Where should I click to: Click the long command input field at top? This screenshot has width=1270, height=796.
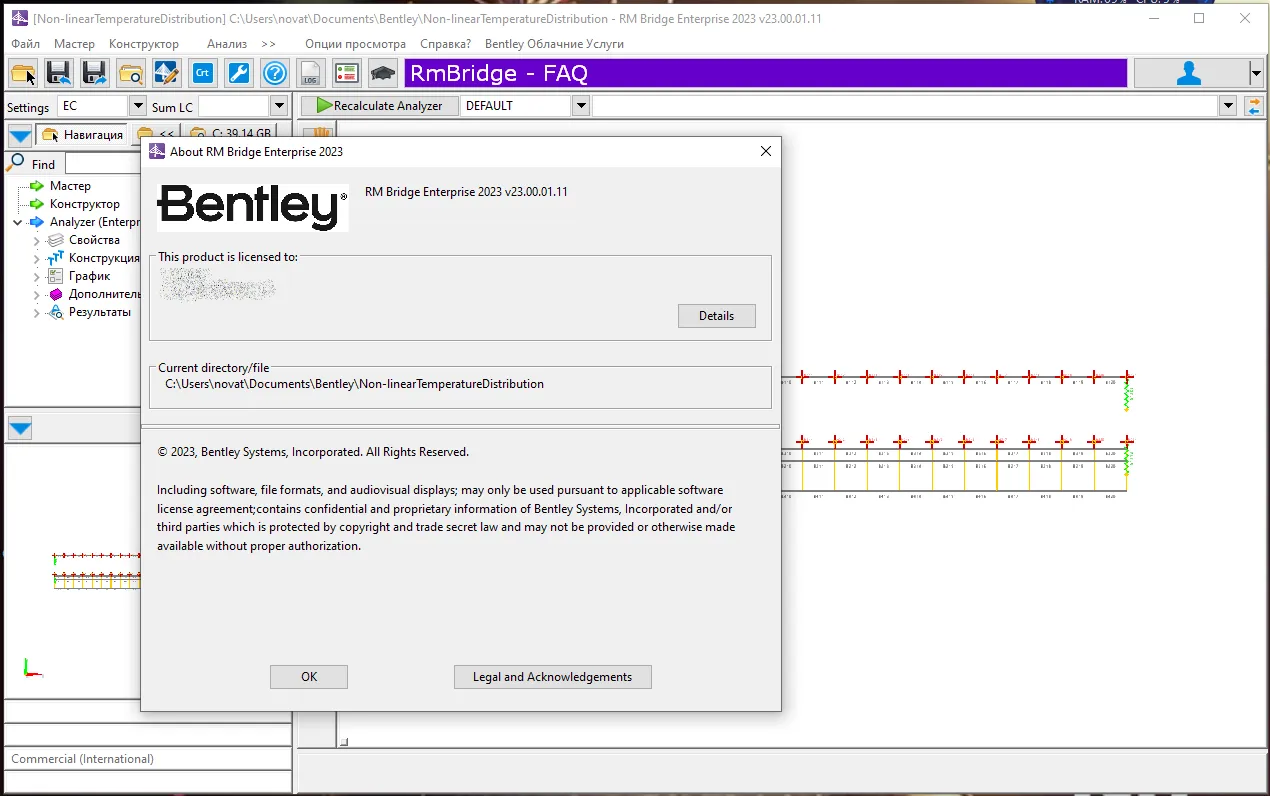click(x=906, y=106)
